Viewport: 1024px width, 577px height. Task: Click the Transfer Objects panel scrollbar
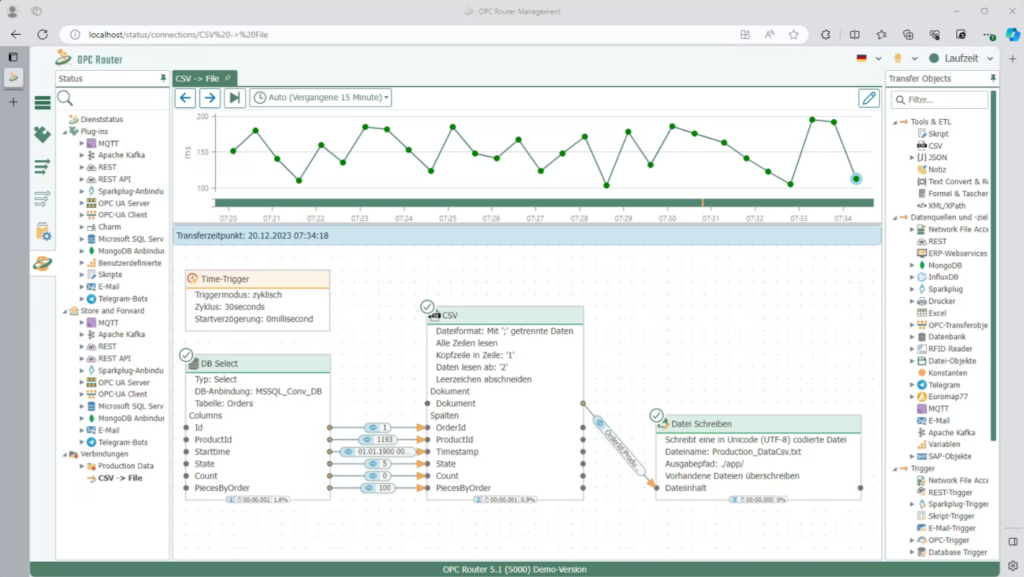(x=993, y=266)
